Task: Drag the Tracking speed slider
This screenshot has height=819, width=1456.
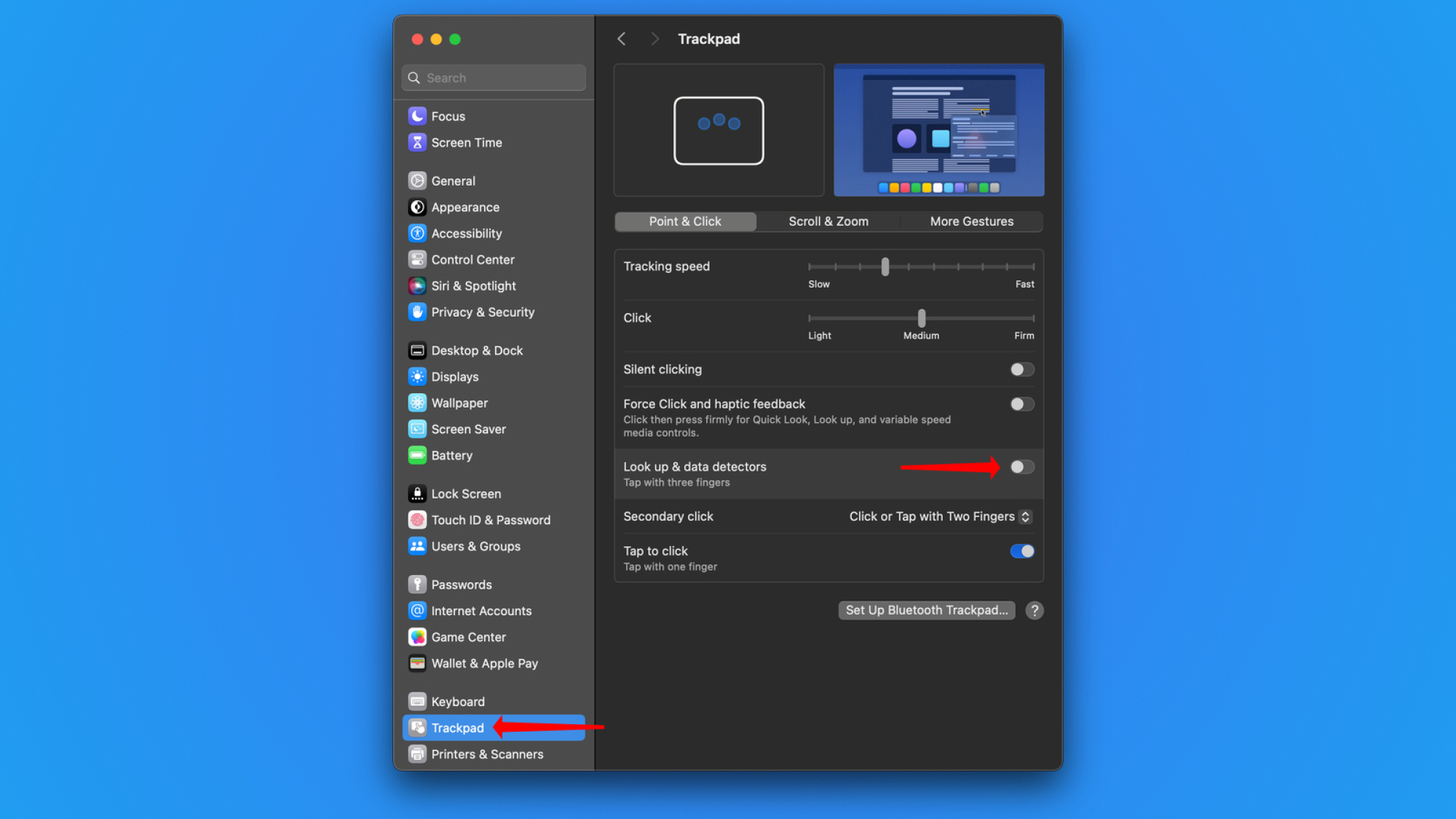Action: point(884,266)
